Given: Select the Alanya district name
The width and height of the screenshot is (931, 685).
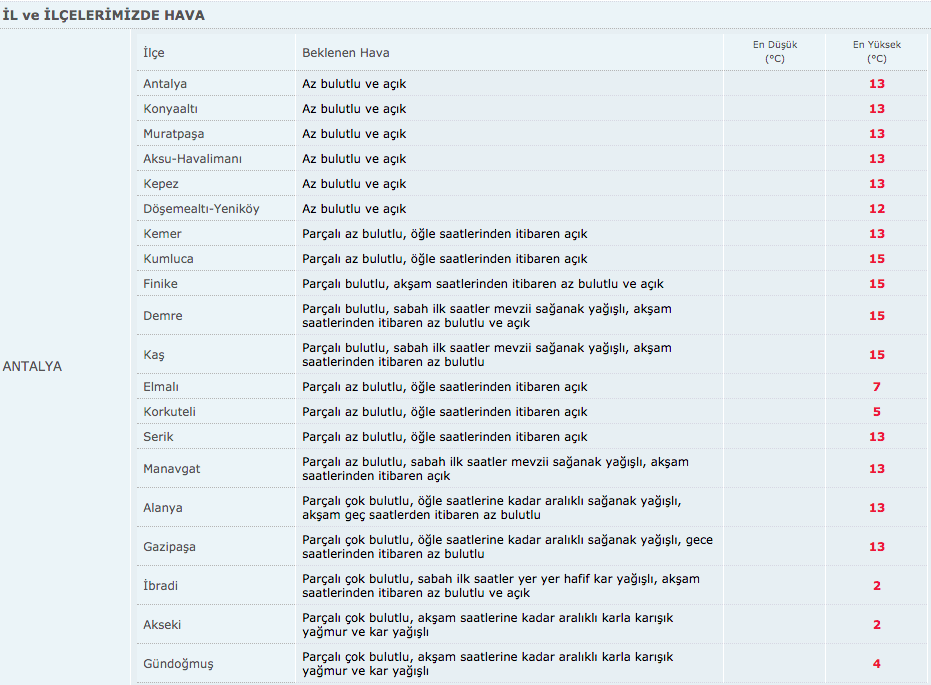Looking at the screenshot, I should pyautogui.click(x=163, y=508).
